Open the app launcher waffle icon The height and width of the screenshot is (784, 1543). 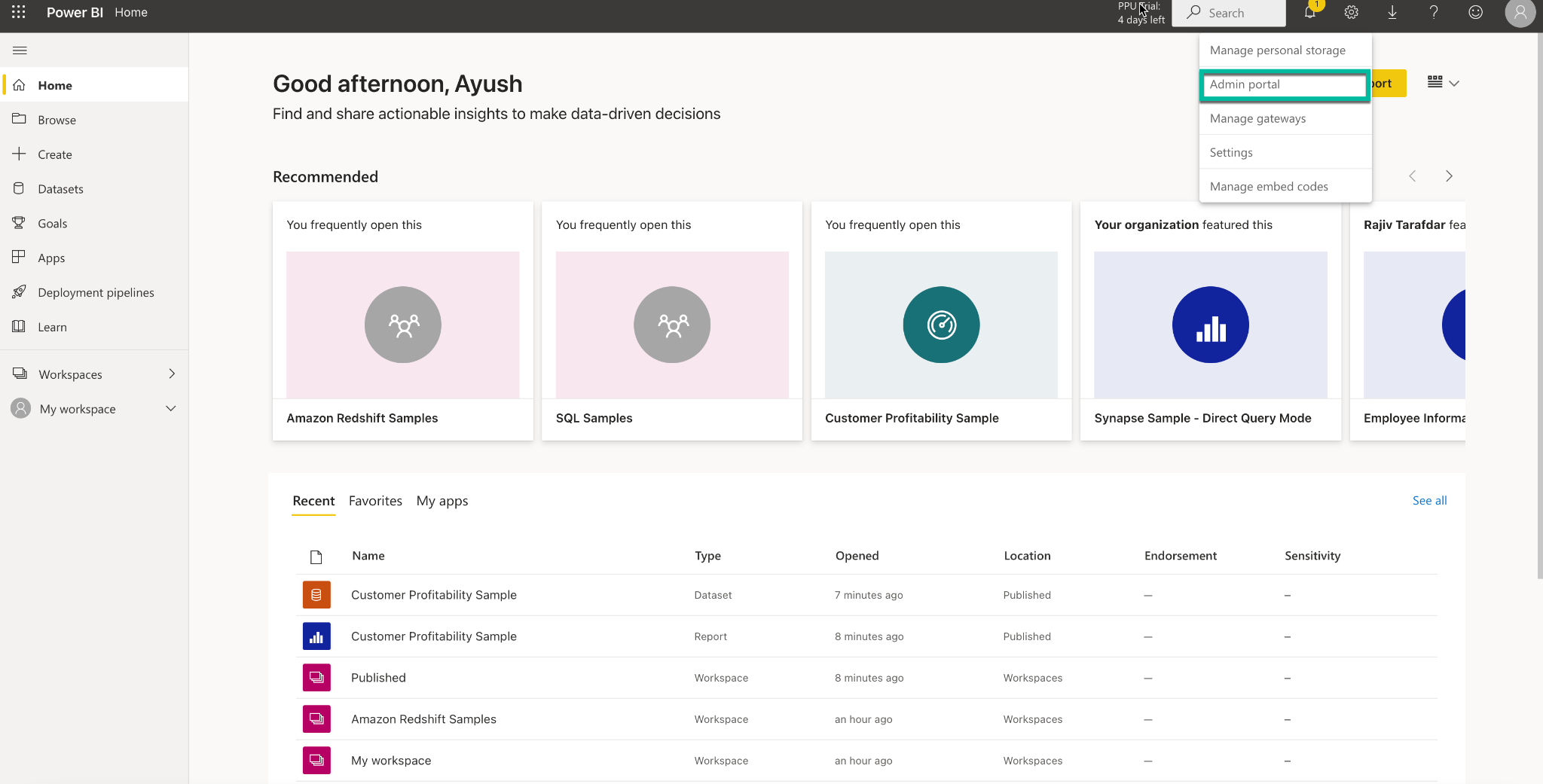pos(19,12)
